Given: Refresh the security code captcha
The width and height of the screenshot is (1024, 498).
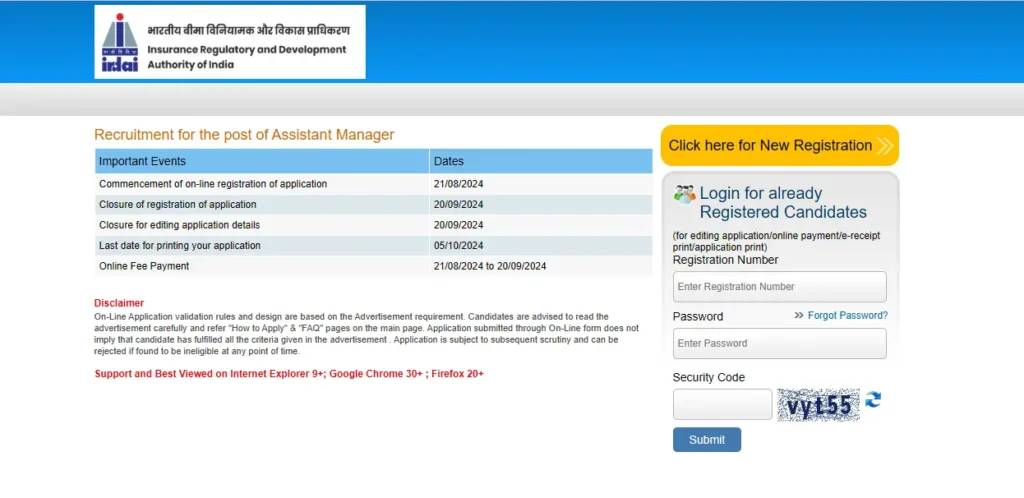Looking at the screenshot, I should (x=873, y=400).
